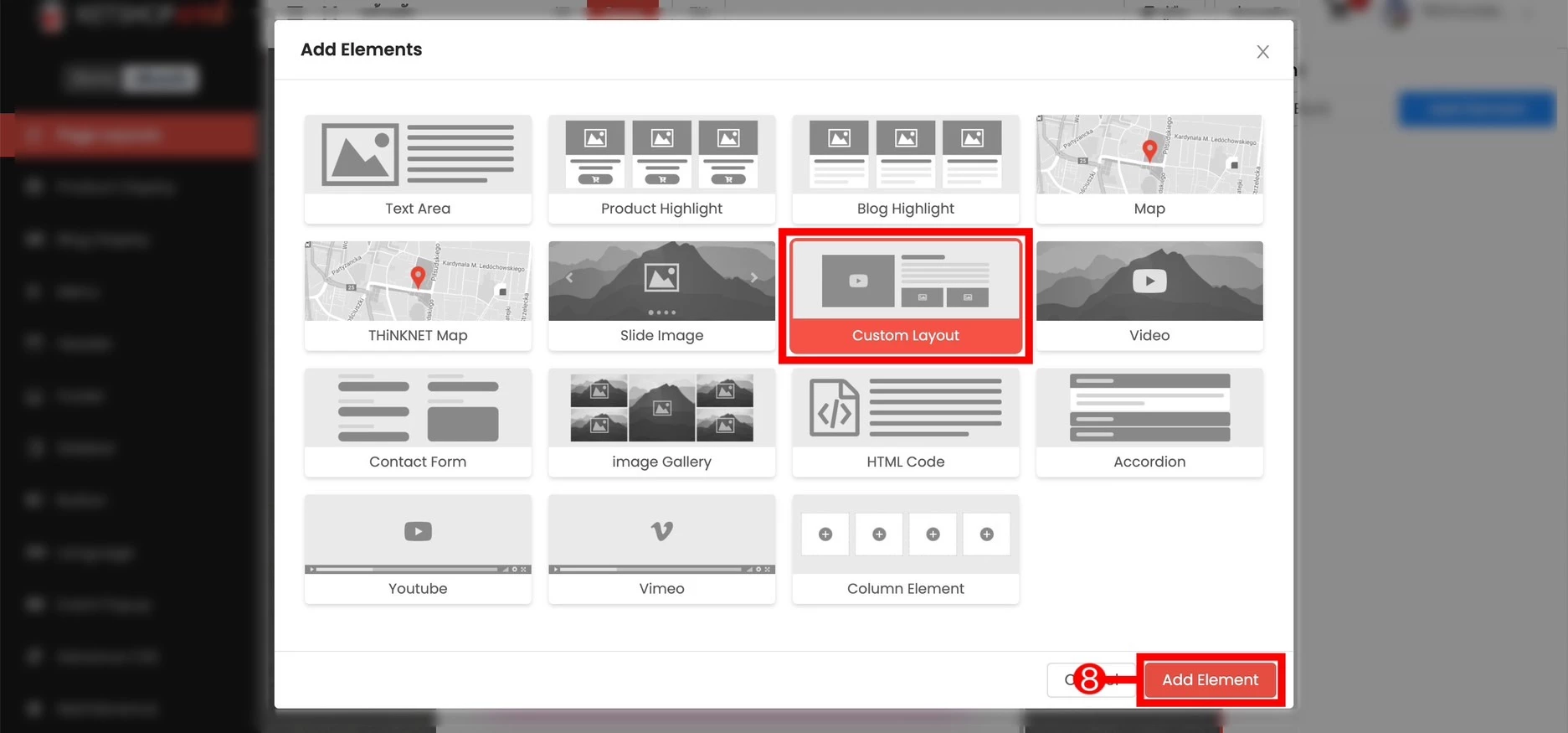Image resolution: width=1568 pixels, height=733 pixels.
Task: Click the red pin on Map thumbnail
Action: [x=1149, y=150]
